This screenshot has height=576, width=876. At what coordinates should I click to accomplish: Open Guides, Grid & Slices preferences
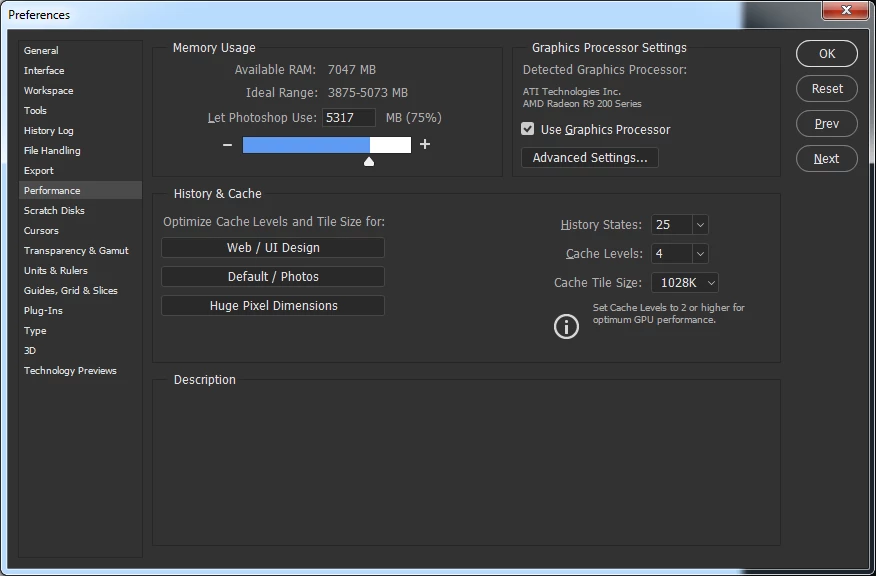pos(80,291)
